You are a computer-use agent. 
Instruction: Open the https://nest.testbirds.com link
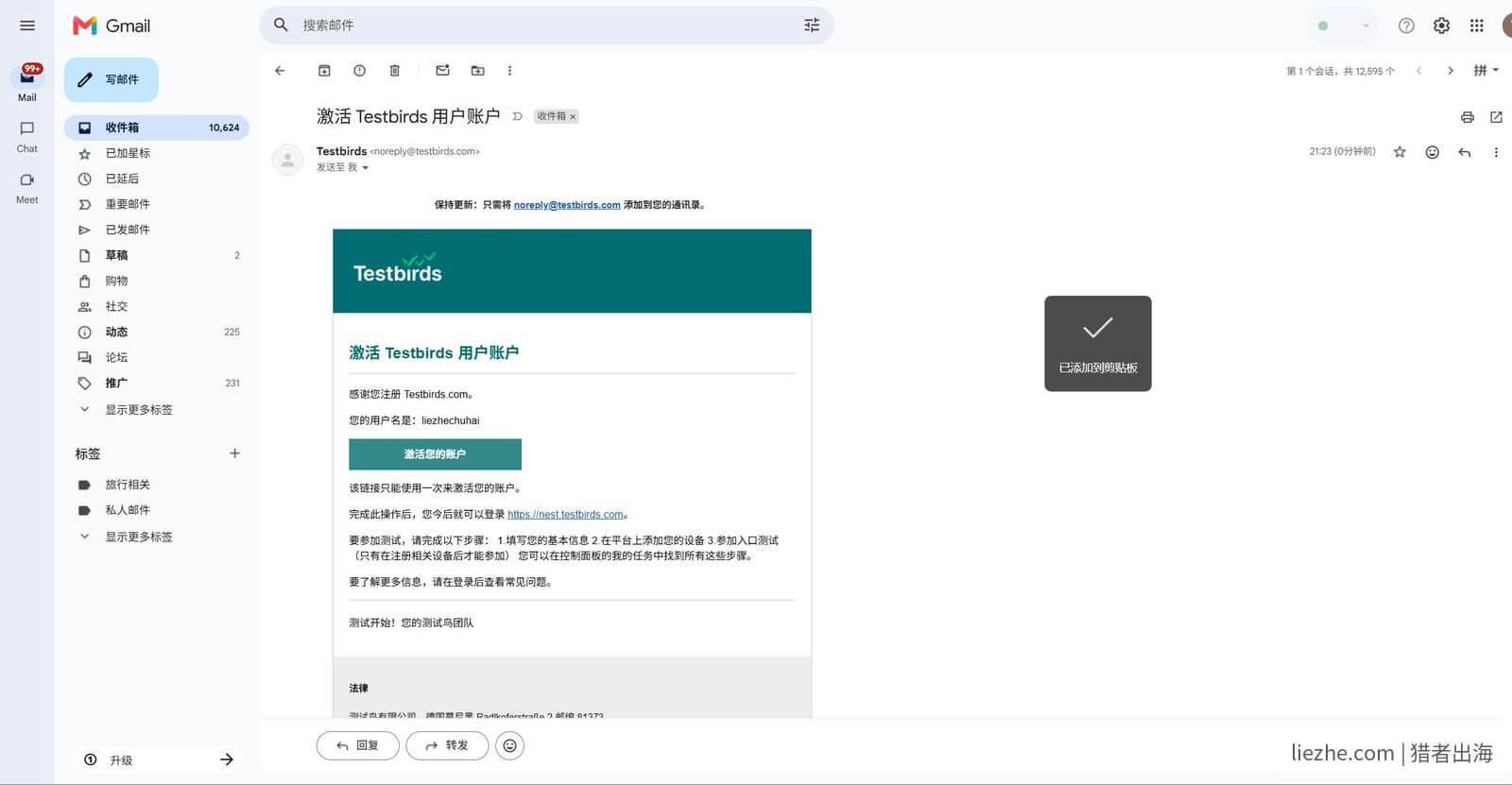(565, 515)
